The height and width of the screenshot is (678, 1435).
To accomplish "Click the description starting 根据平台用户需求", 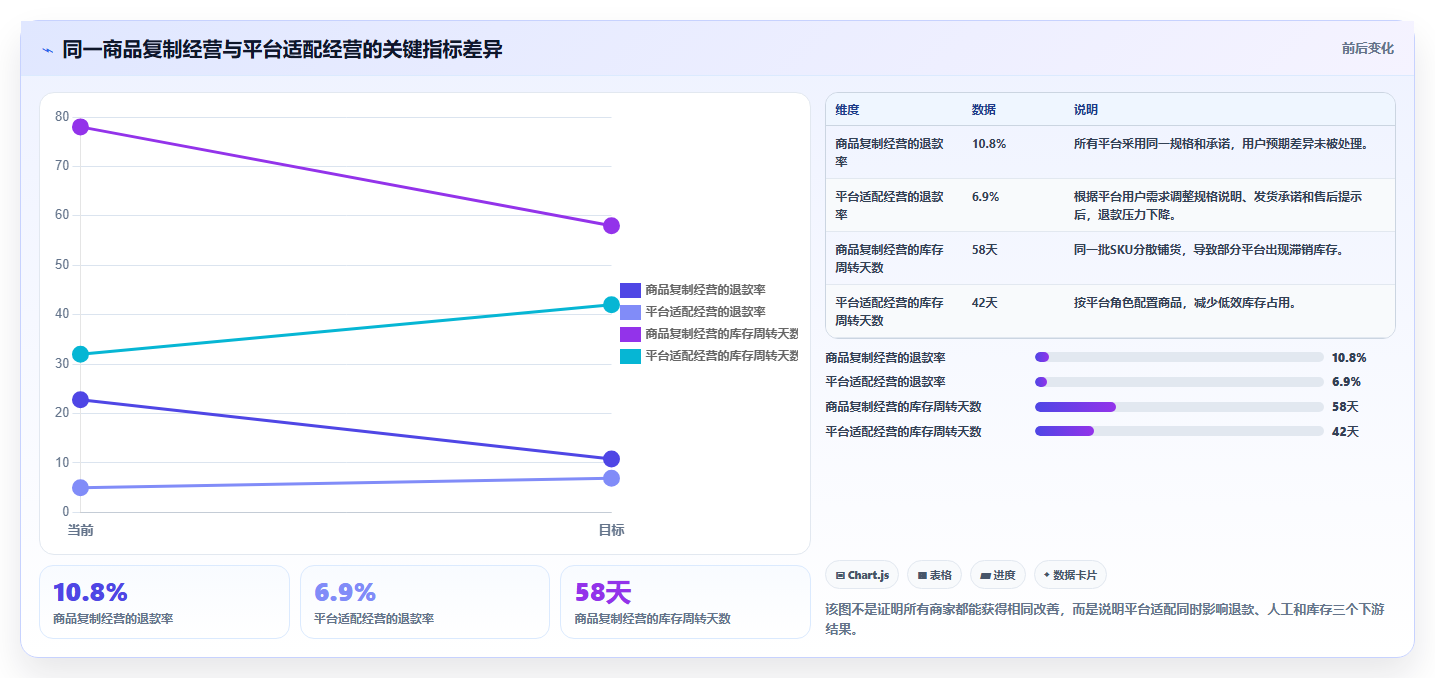I will (1218, 205).
